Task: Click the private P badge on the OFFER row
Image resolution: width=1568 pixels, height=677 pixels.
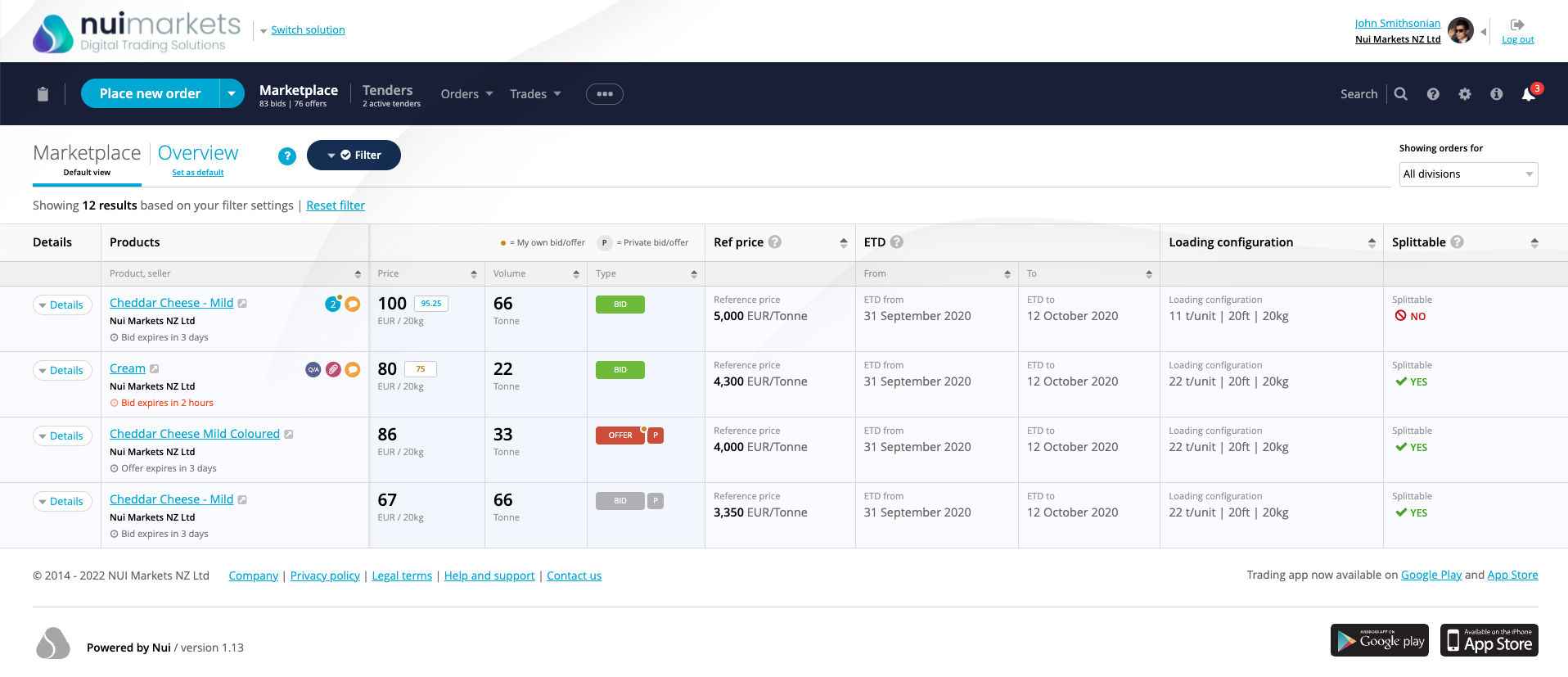Action: 656,436
